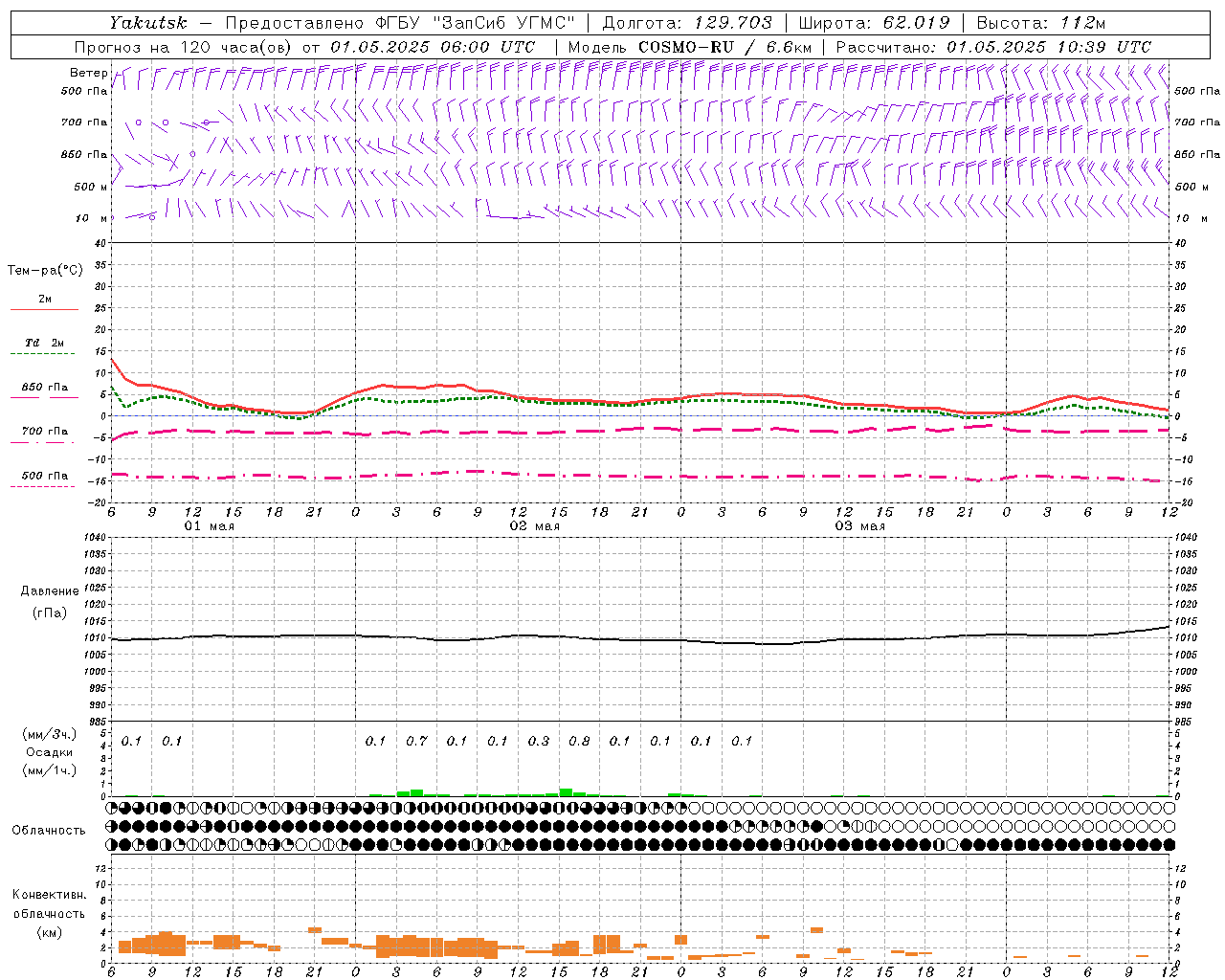Click the 0.7 precipitation amount value
Viewport: 1225px width, 980px height.
point(416,741)
